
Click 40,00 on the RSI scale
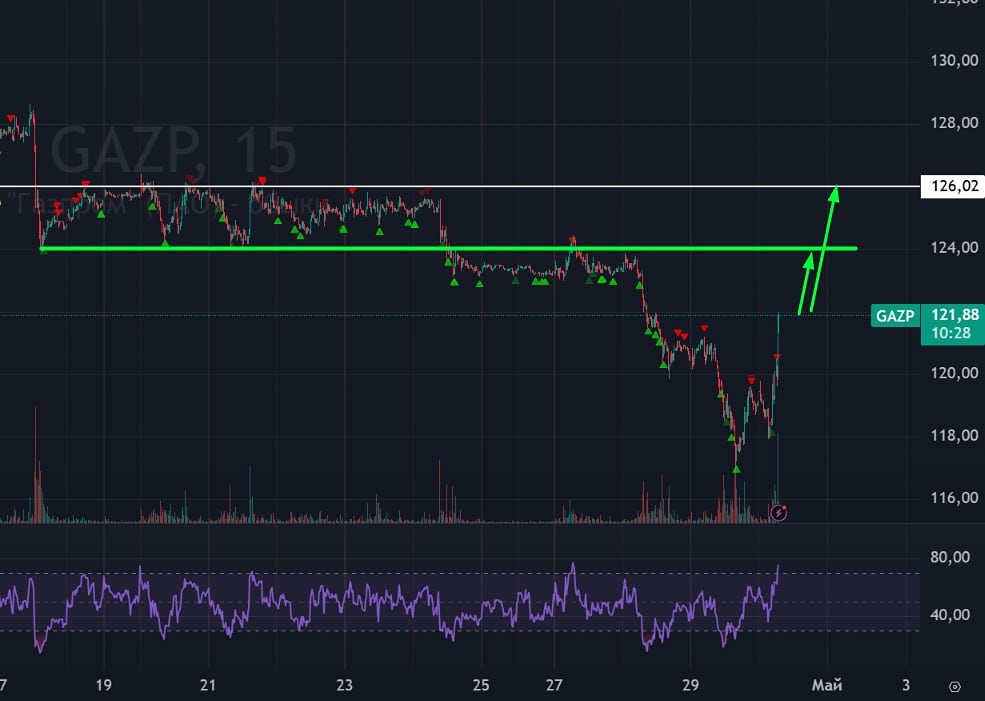click(949, 615)
